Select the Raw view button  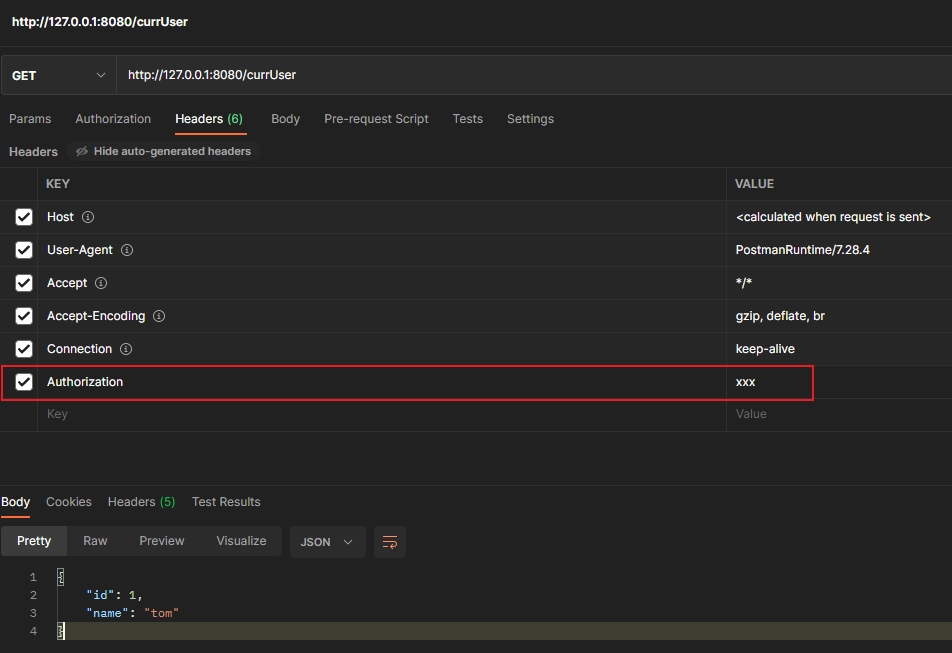95,541
